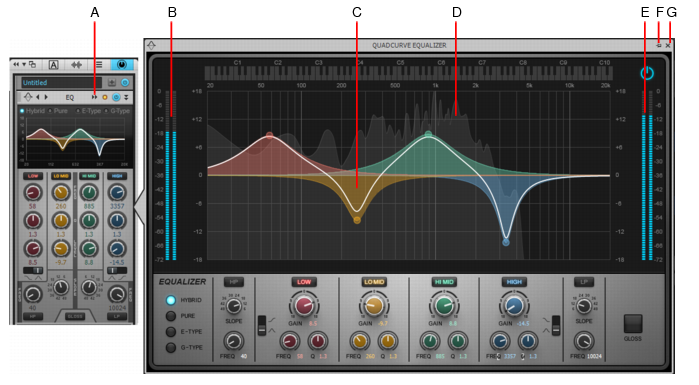Add a module with the plus button
Image resolution: width=699 pixels, height=385 pixels.
coord(112,82)
